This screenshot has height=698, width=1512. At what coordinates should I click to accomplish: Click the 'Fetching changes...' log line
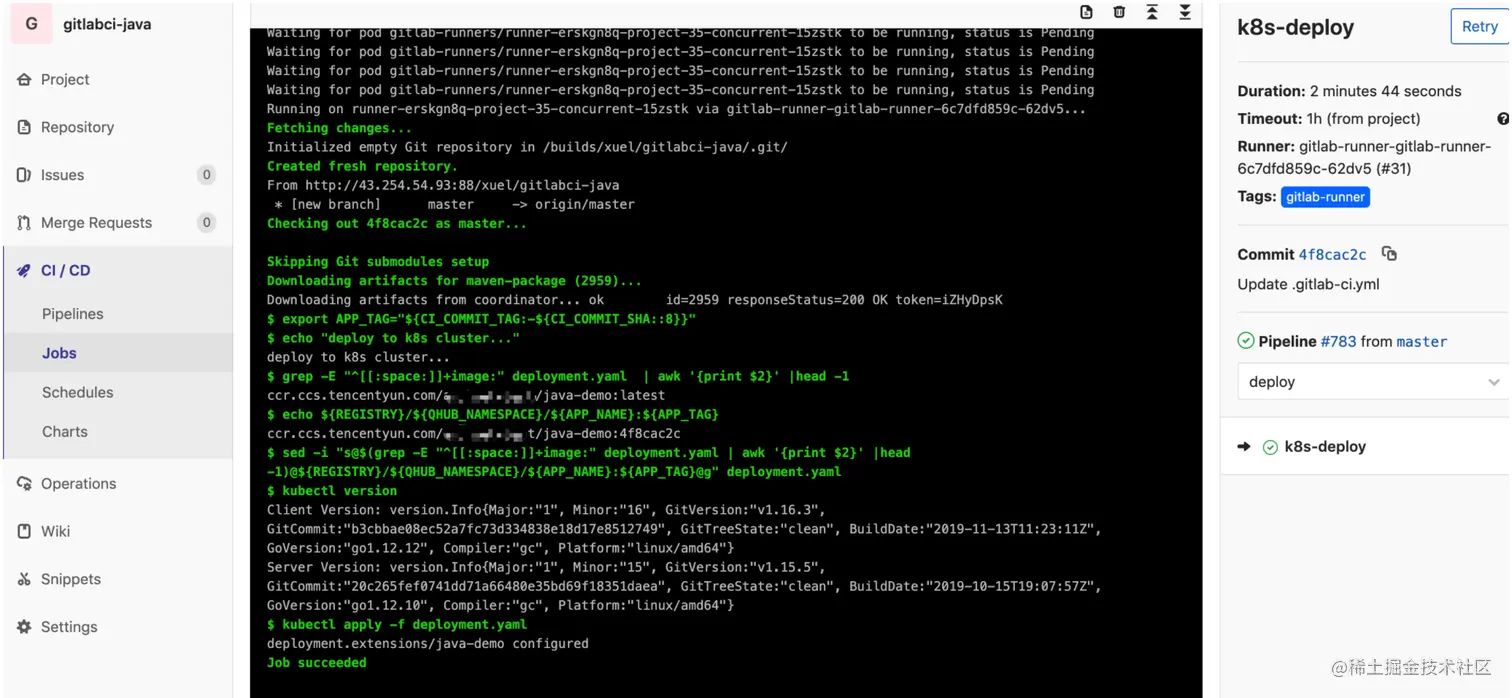click(339, 128)
